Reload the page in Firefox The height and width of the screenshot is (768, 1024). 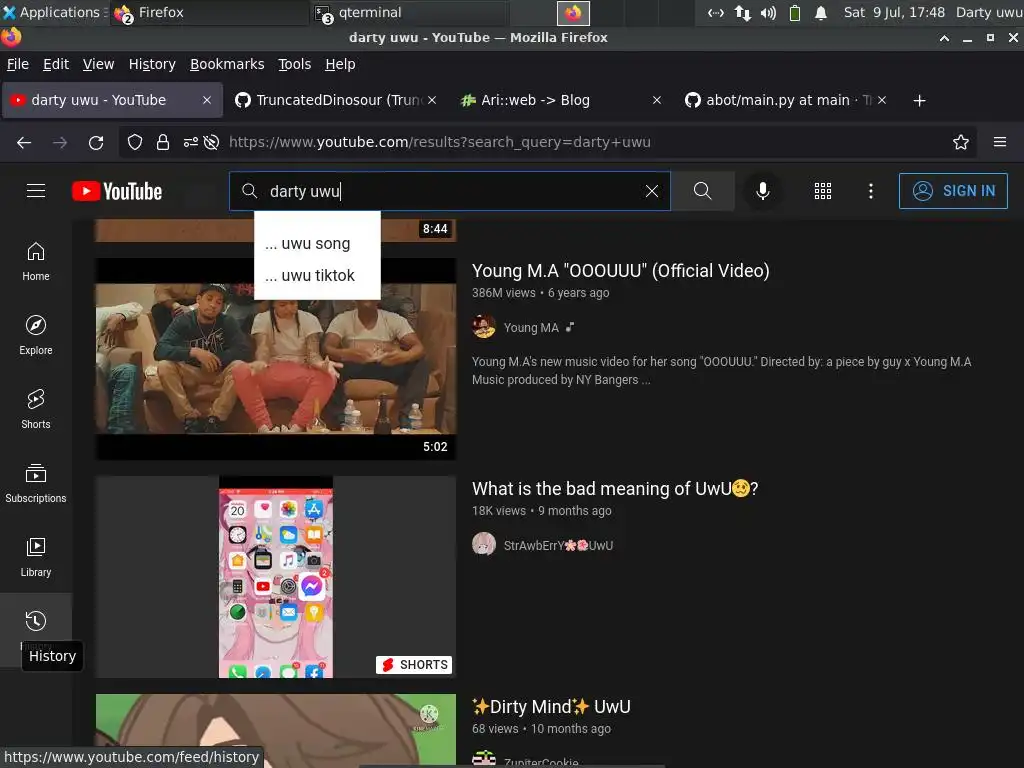tap(96, 142)
